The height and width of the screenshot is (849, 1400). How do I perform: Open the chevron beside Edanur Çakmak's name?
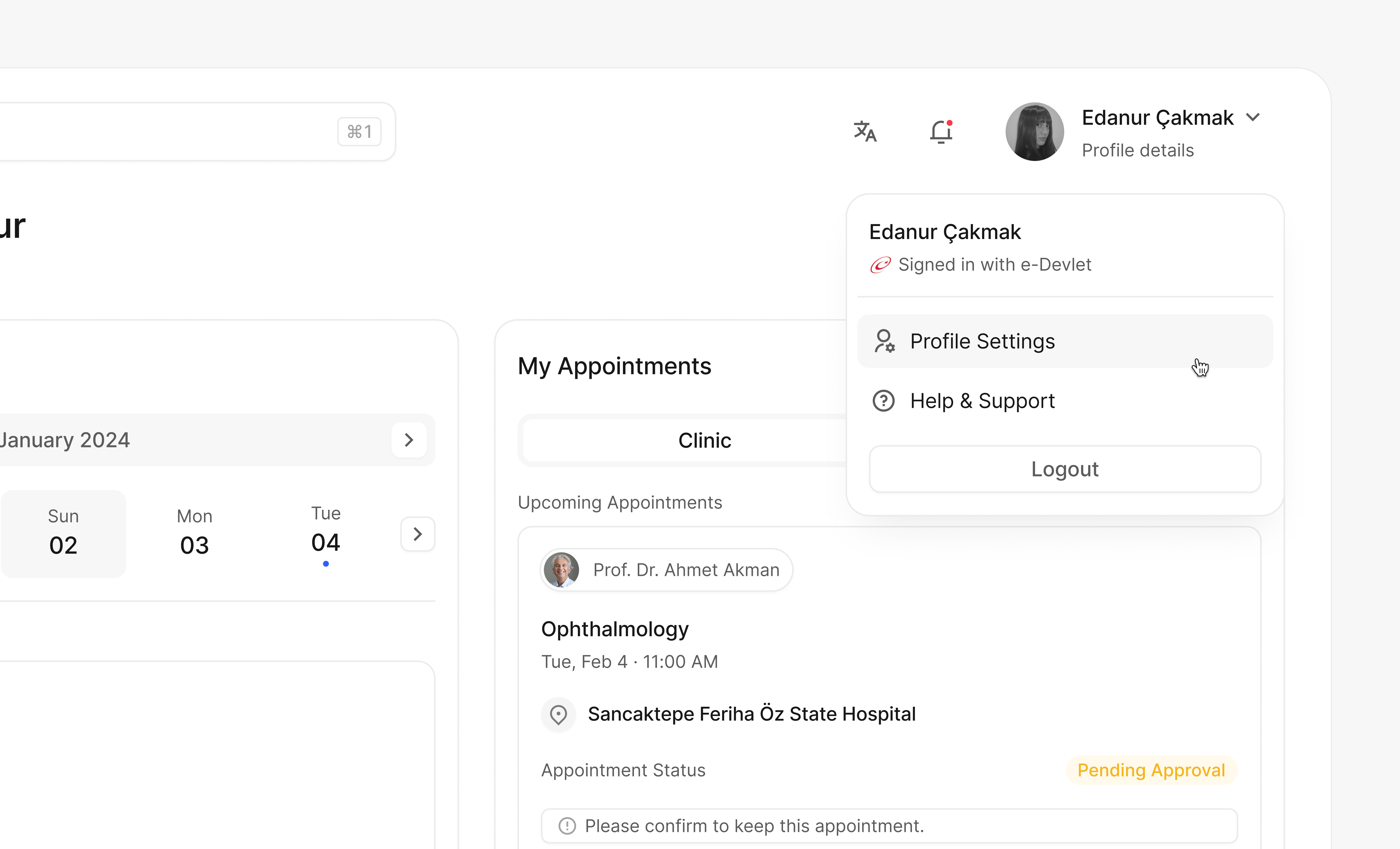pos(1254,117)
